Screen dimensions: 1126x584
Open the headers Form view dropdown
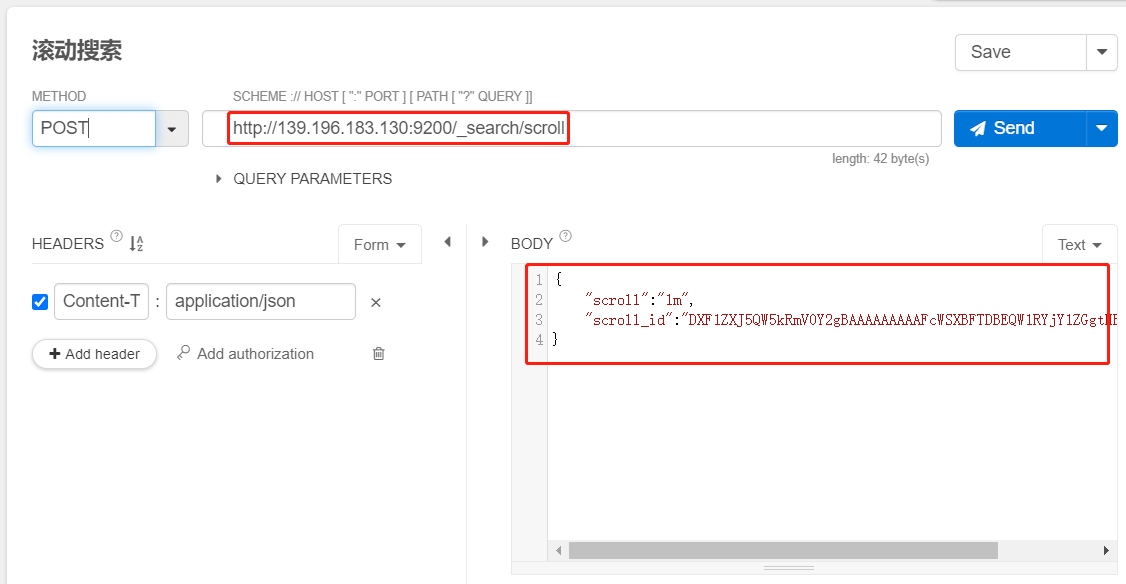coord(379,245)
